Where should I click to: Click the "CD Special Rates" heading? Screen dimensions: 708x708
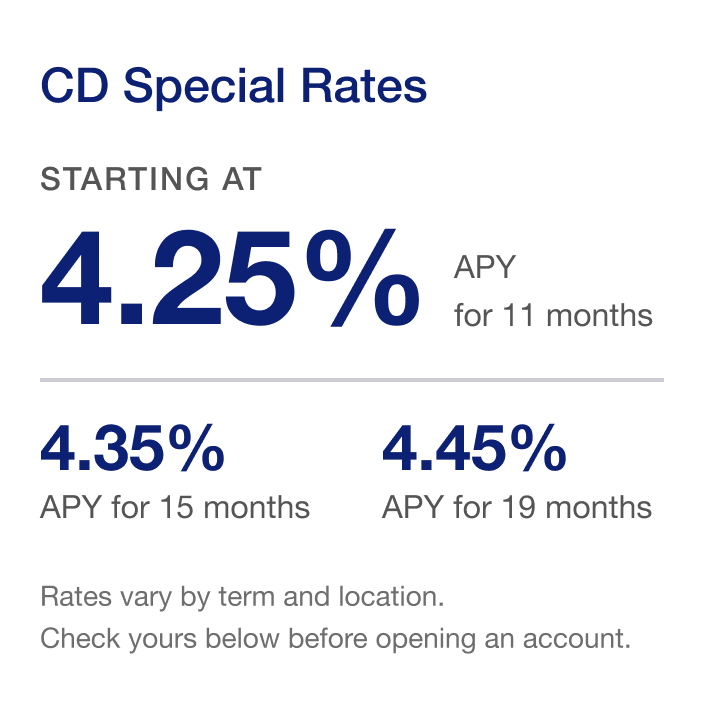click(233, 87)
